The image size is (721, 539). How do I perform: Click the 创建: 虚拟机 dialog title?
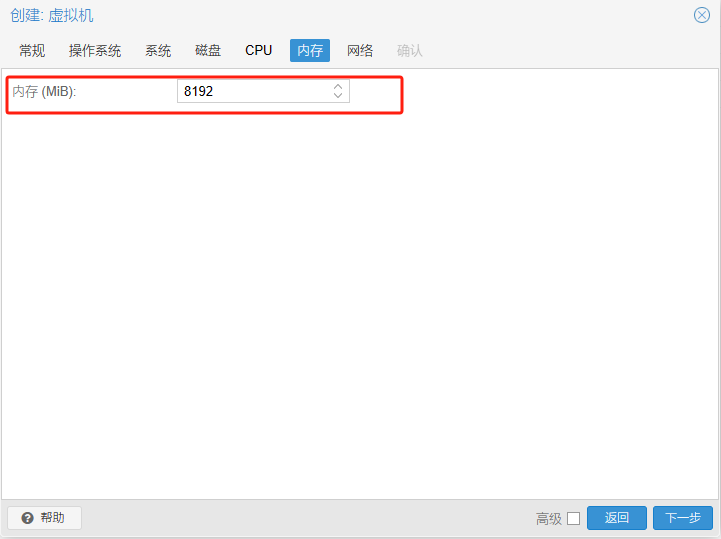52,16
